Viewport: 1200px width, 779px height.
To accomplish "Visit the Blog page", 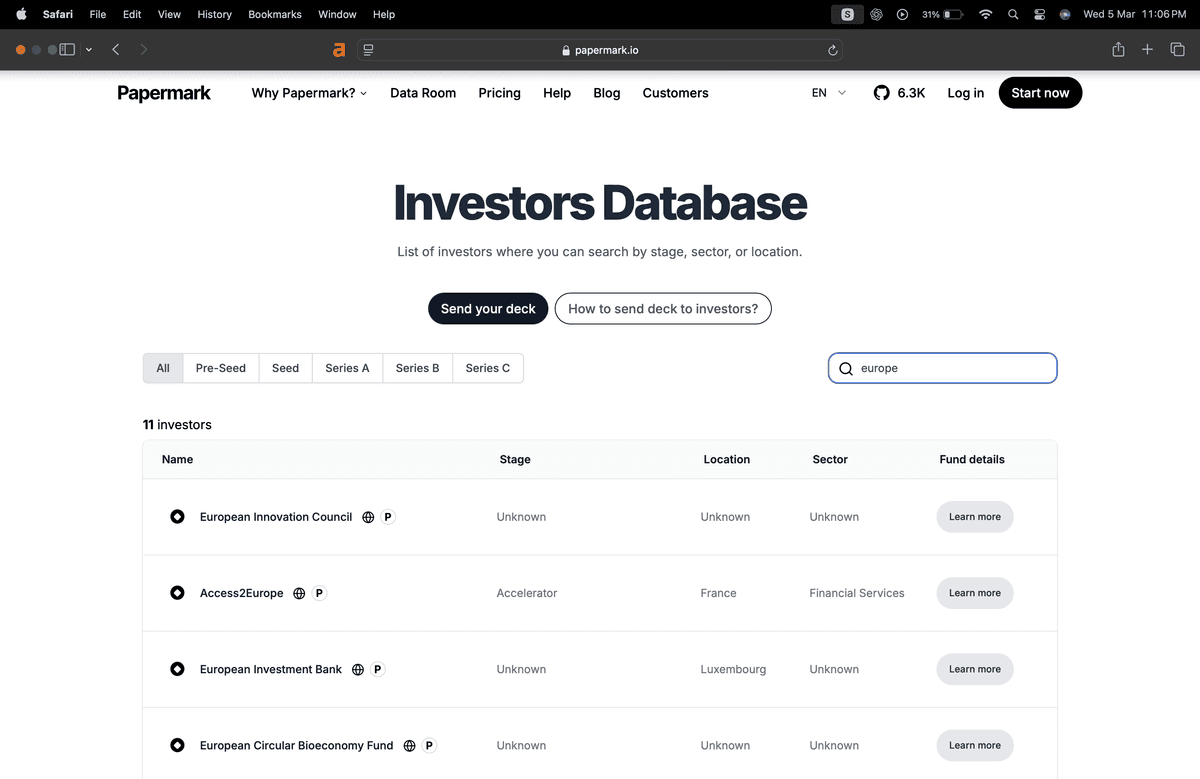I will [607, 93].
